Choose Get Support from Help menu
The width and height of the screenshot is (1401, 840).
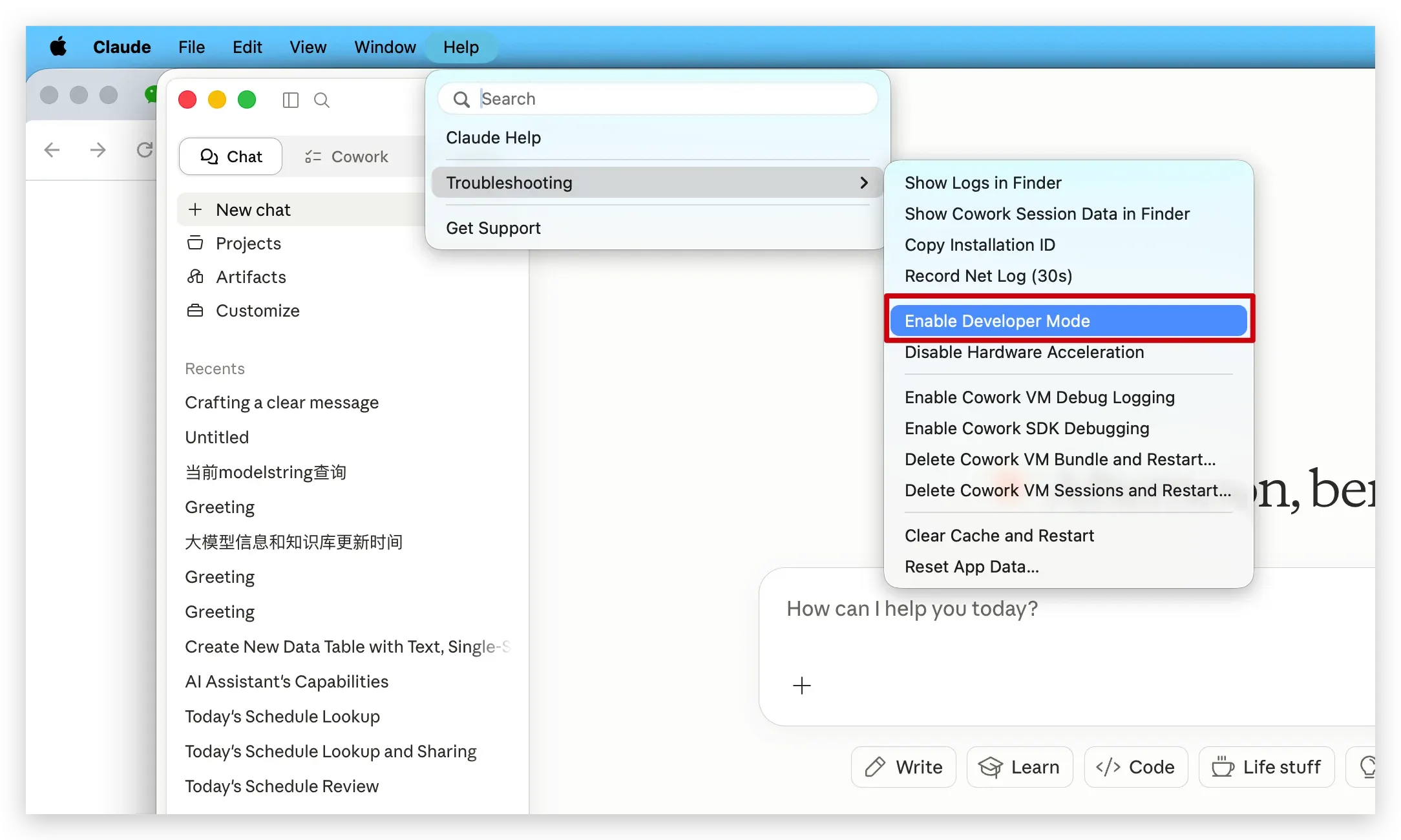click(658, 228)
